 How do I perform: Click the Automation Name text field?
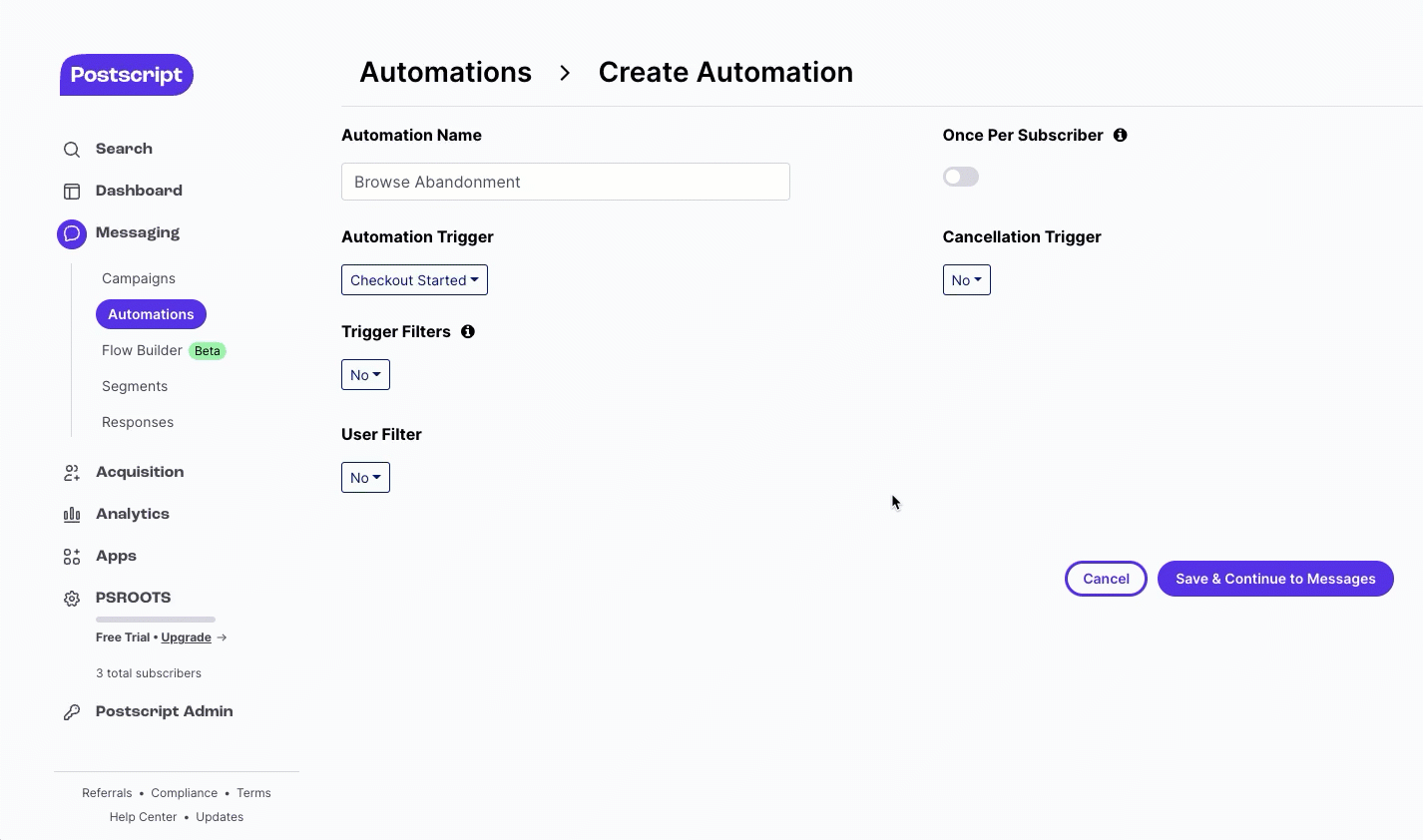pos(565,182)
